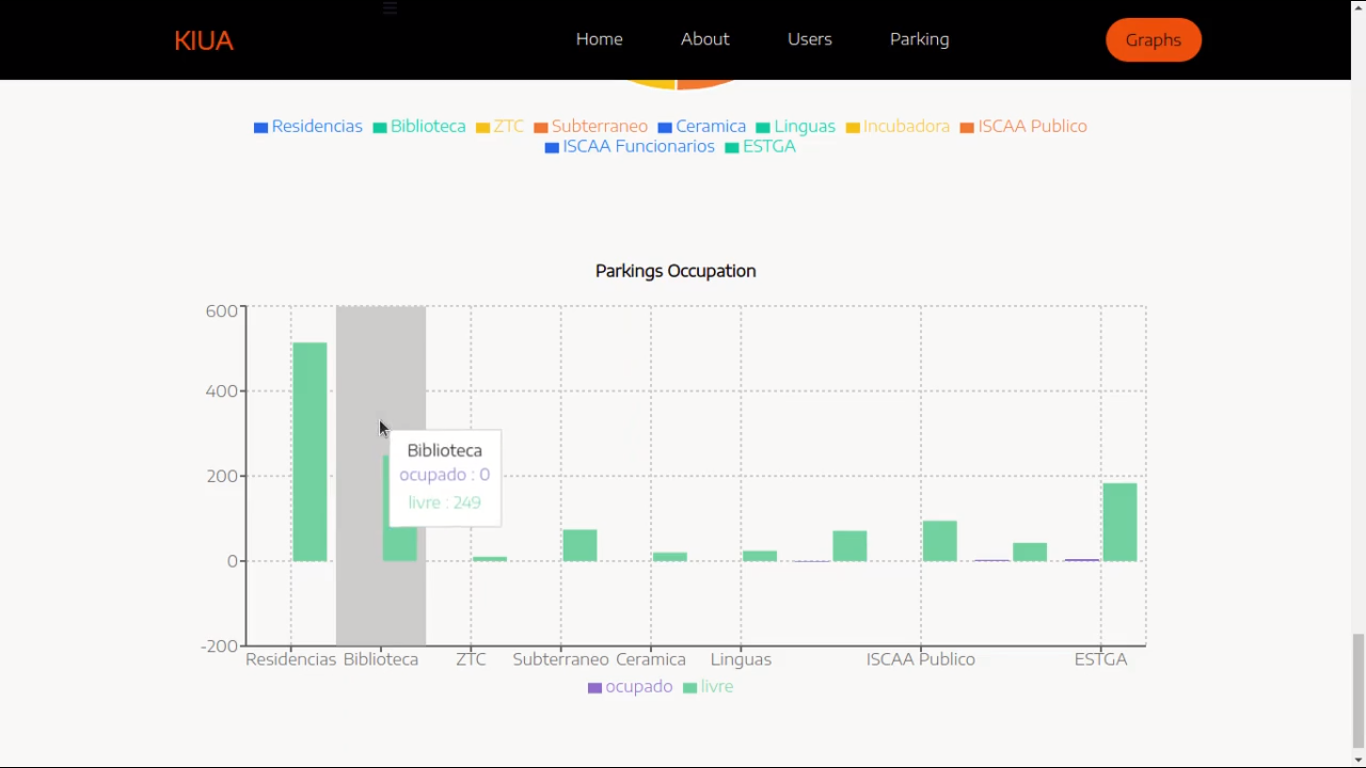The width and height of the screenshot is (1366, 768).
Task: Click the ISCAA Funcionarios legend swatch icon
Action: pos(552,148)
